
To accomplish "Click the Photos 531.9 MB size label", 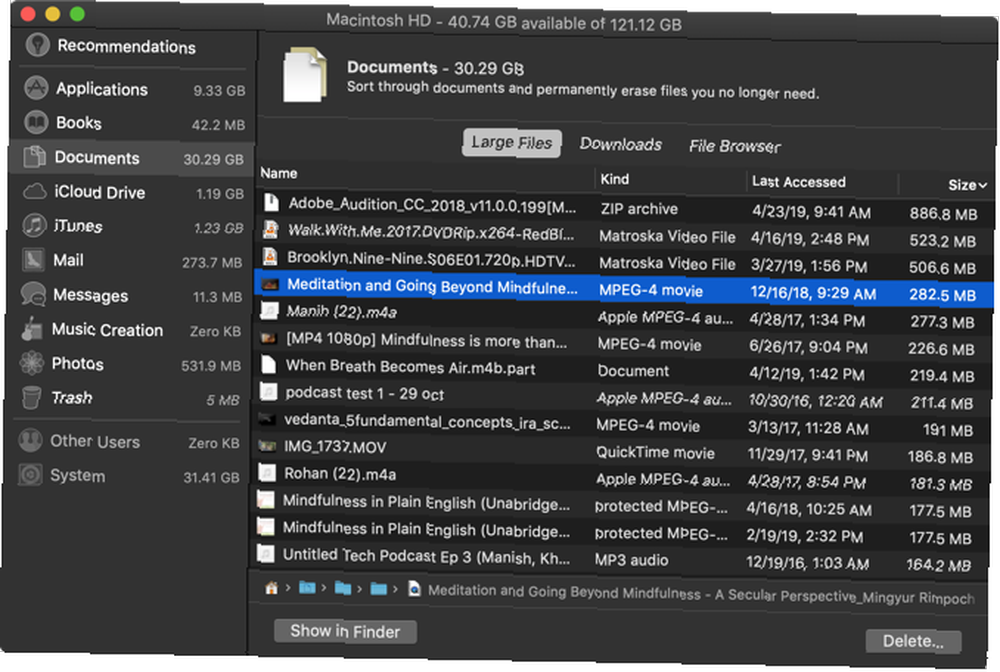I will click(x=211, y=365).
